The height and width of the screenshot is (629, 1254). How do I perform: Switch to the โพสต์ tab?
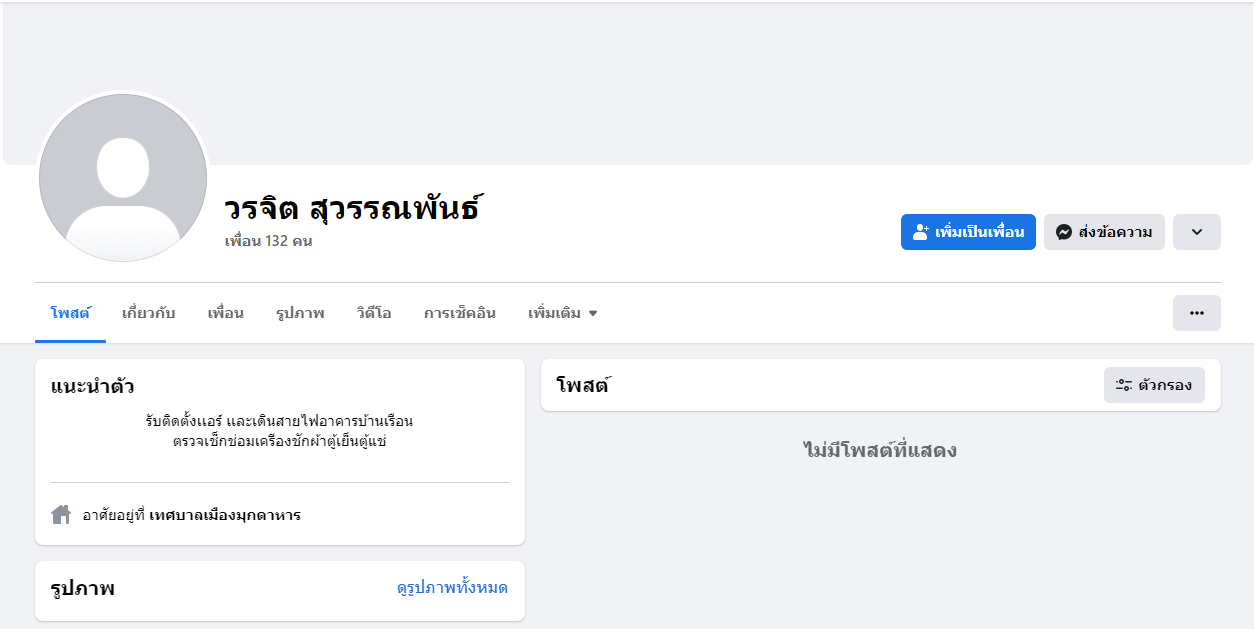point(70,313)
